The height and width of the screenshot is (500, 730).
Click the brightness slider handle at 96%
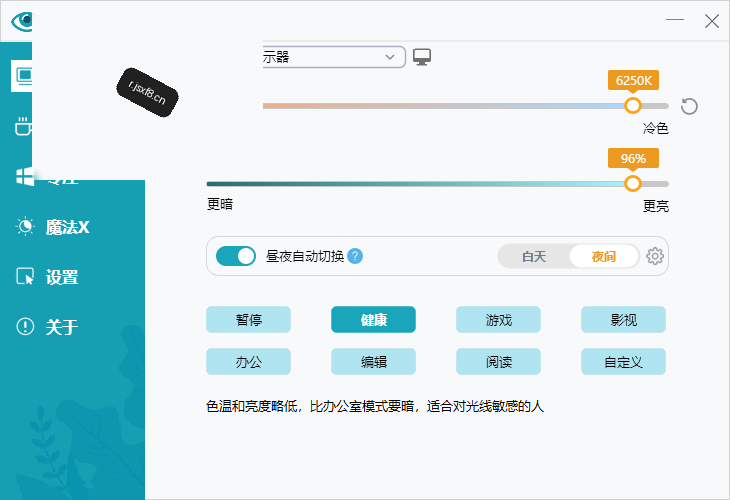click(632, 183)
